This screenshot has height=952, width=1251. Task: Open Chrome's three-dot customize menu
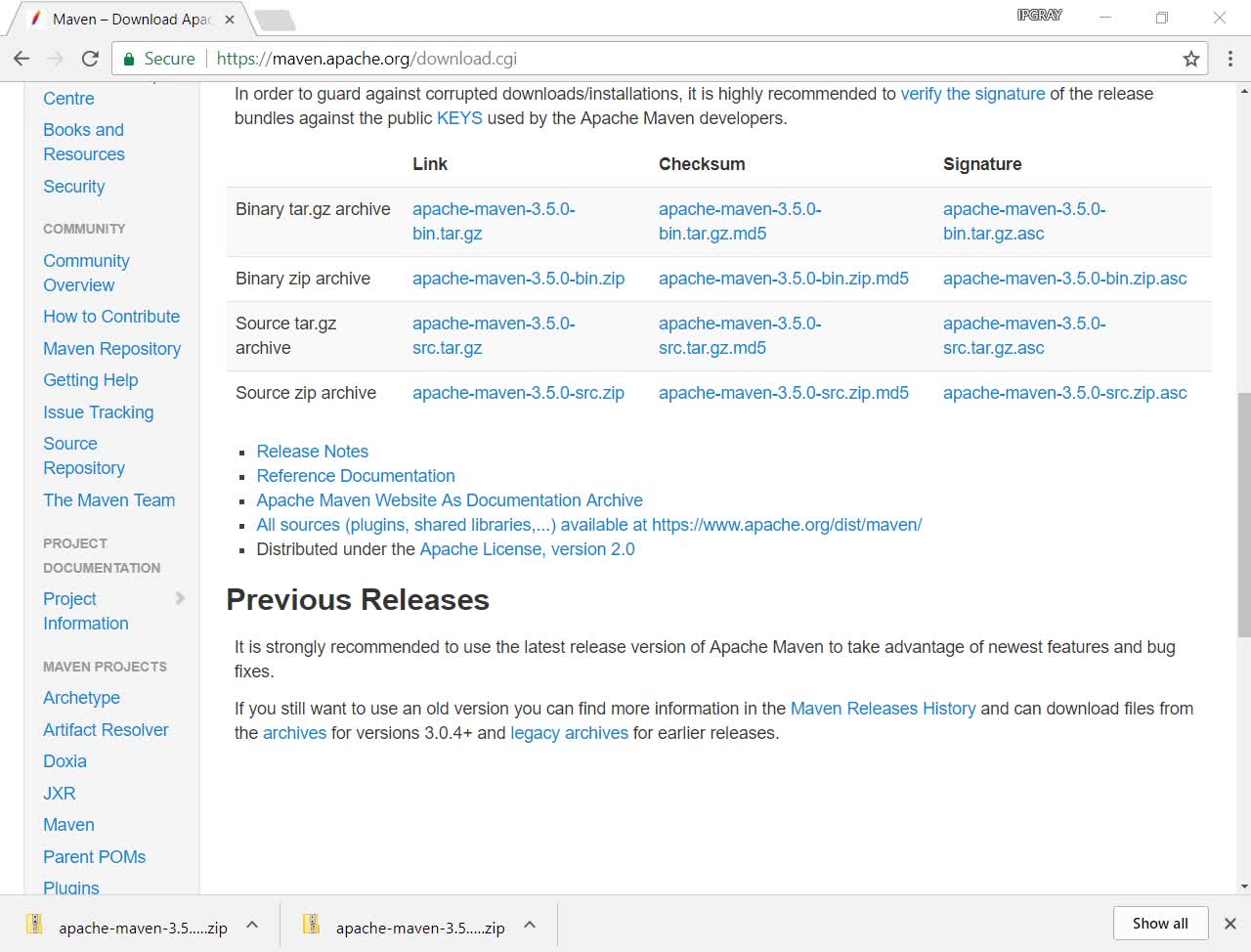click(x=1229, y=58)
